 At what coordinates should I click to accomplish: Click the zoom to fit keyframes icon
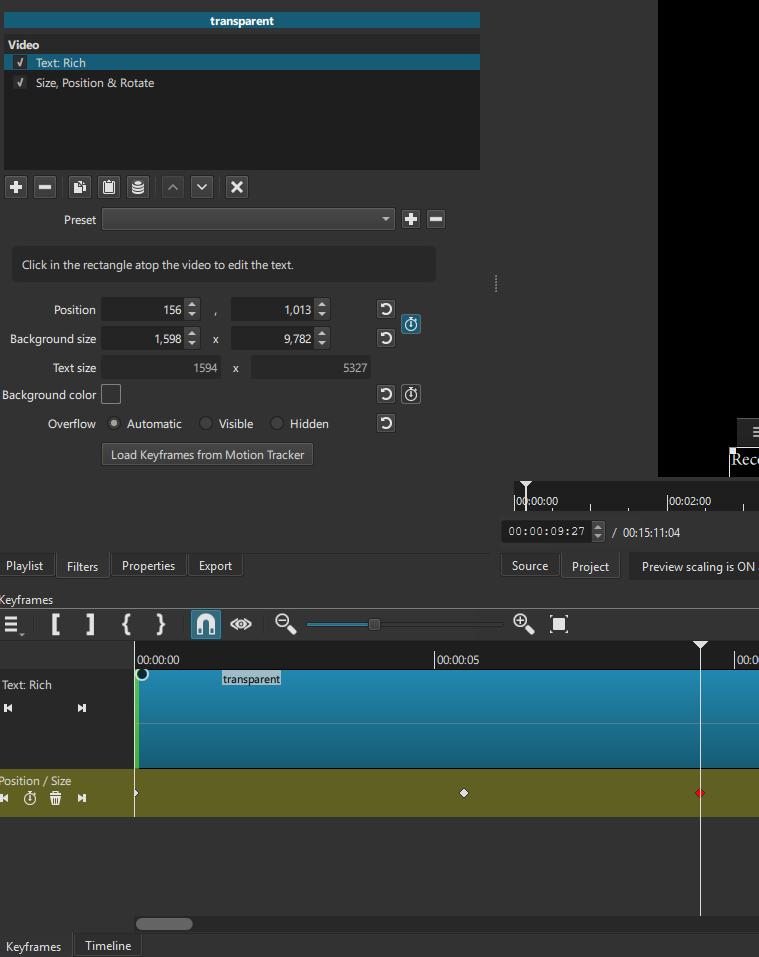559,624
